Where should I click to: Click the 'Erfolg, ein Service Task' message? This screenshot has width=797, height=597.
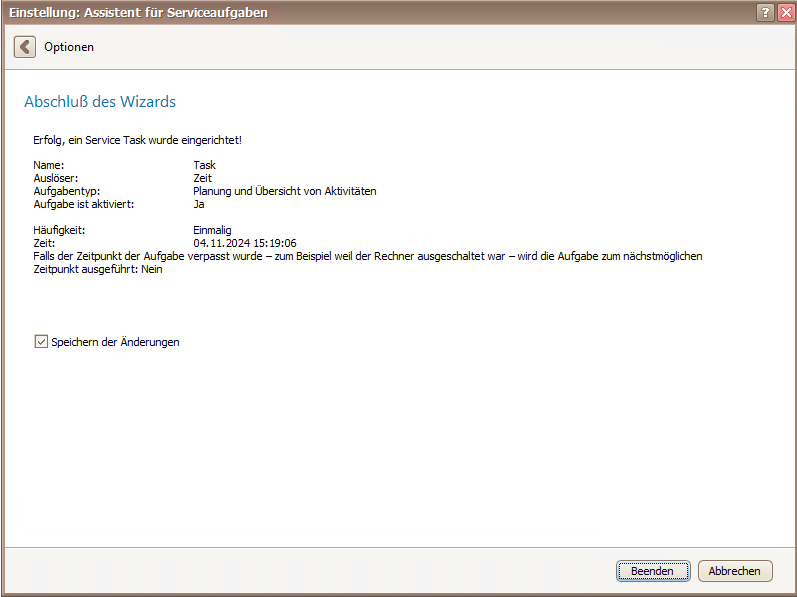pos(137,140)
